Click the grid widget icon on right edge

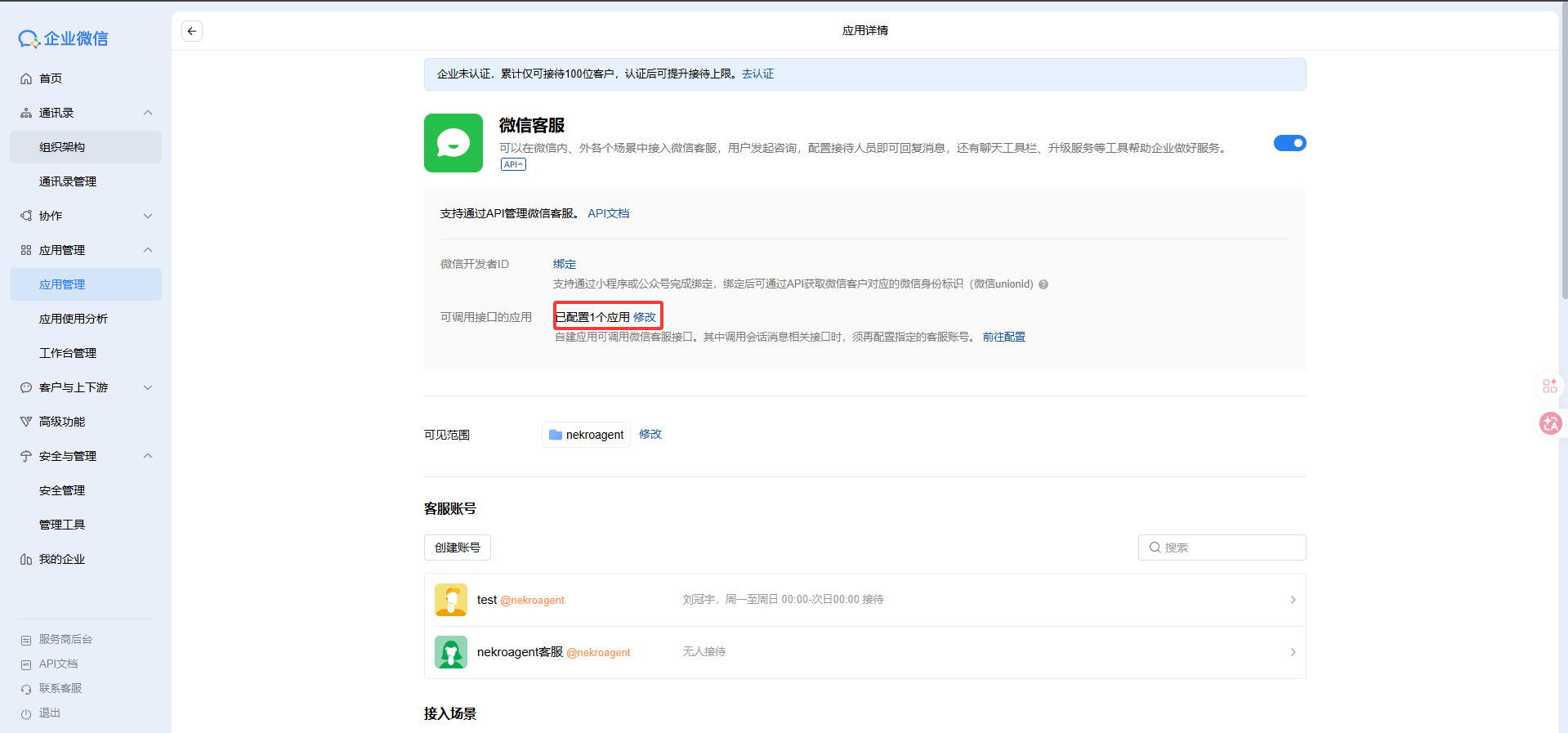[1549, 386]
